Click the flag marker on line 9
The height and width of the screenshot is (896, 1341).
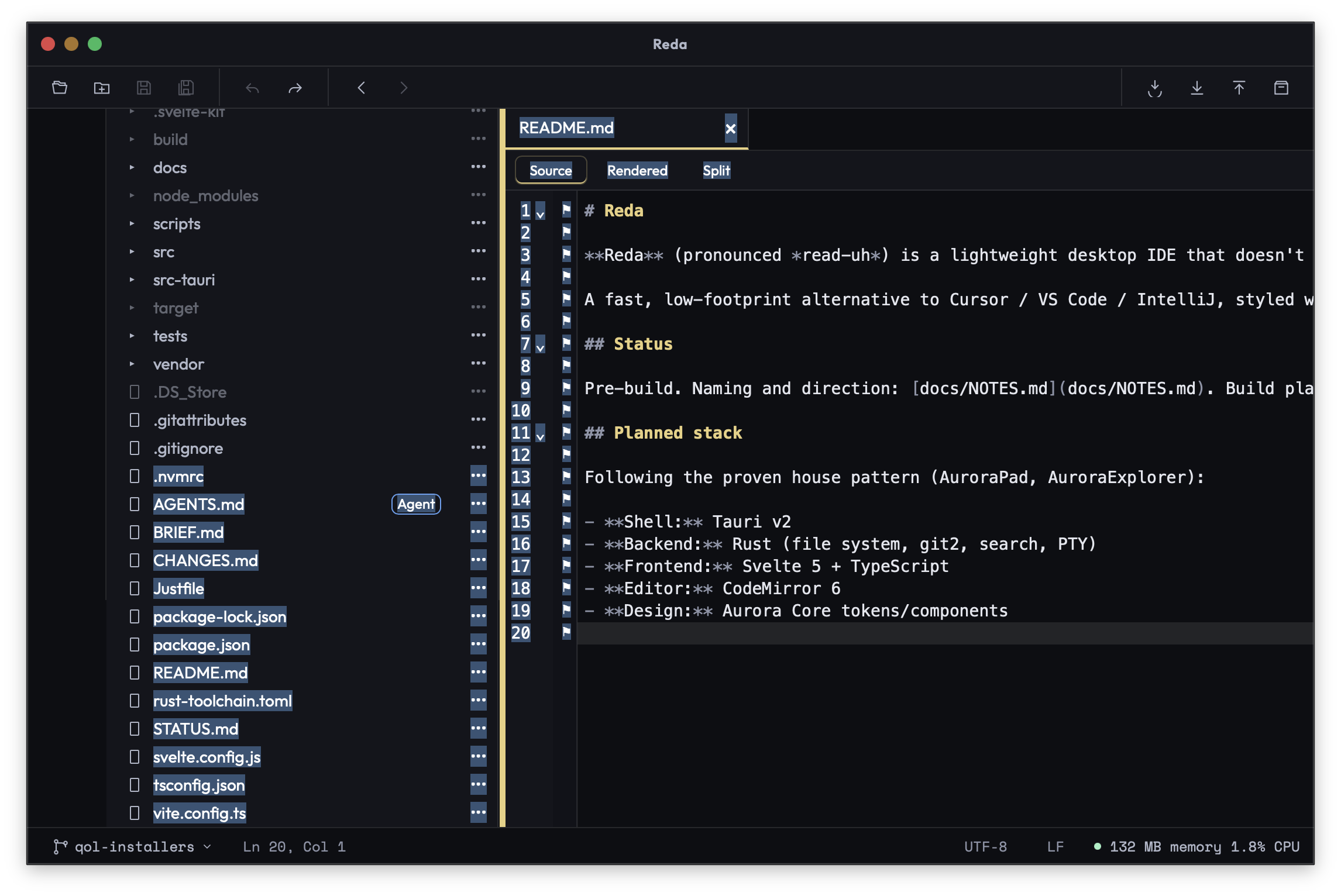[x=566, y=387]
